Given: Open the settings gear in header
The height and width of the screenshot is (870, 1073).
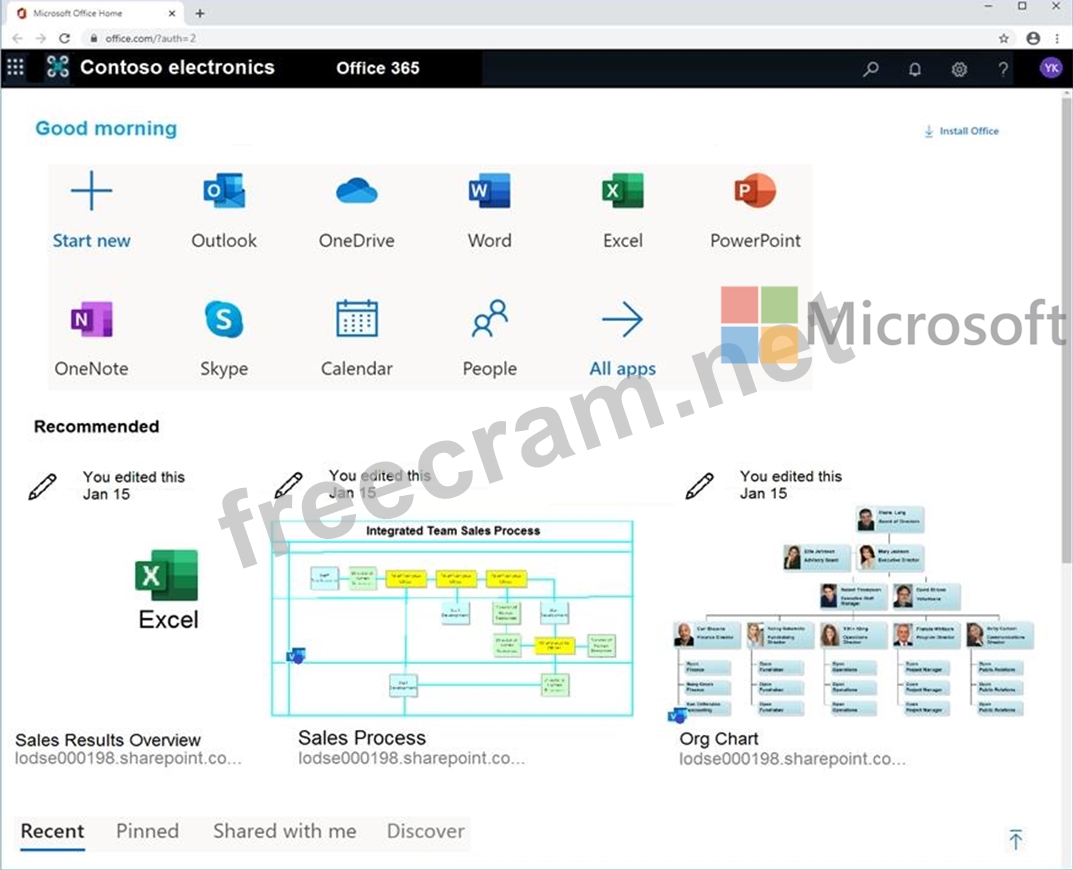Looking at the screenshot, I should 959,69.
